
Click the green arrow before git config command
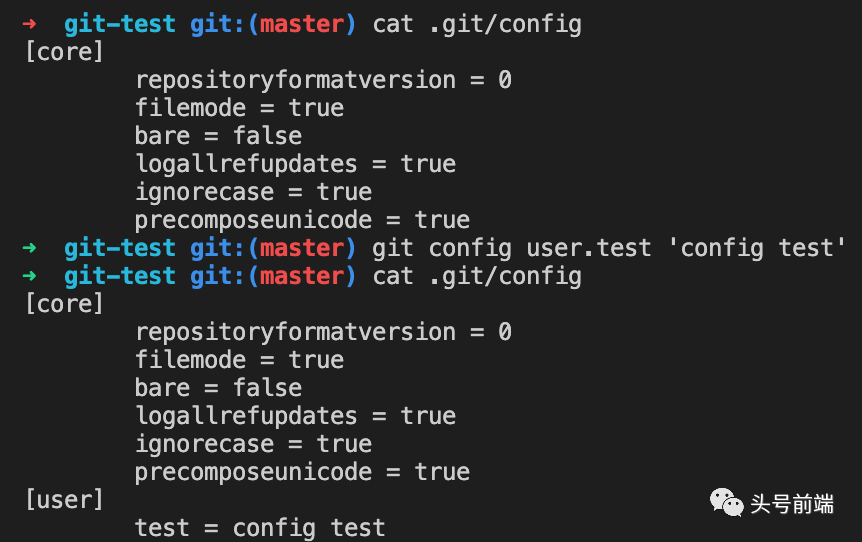29,248
